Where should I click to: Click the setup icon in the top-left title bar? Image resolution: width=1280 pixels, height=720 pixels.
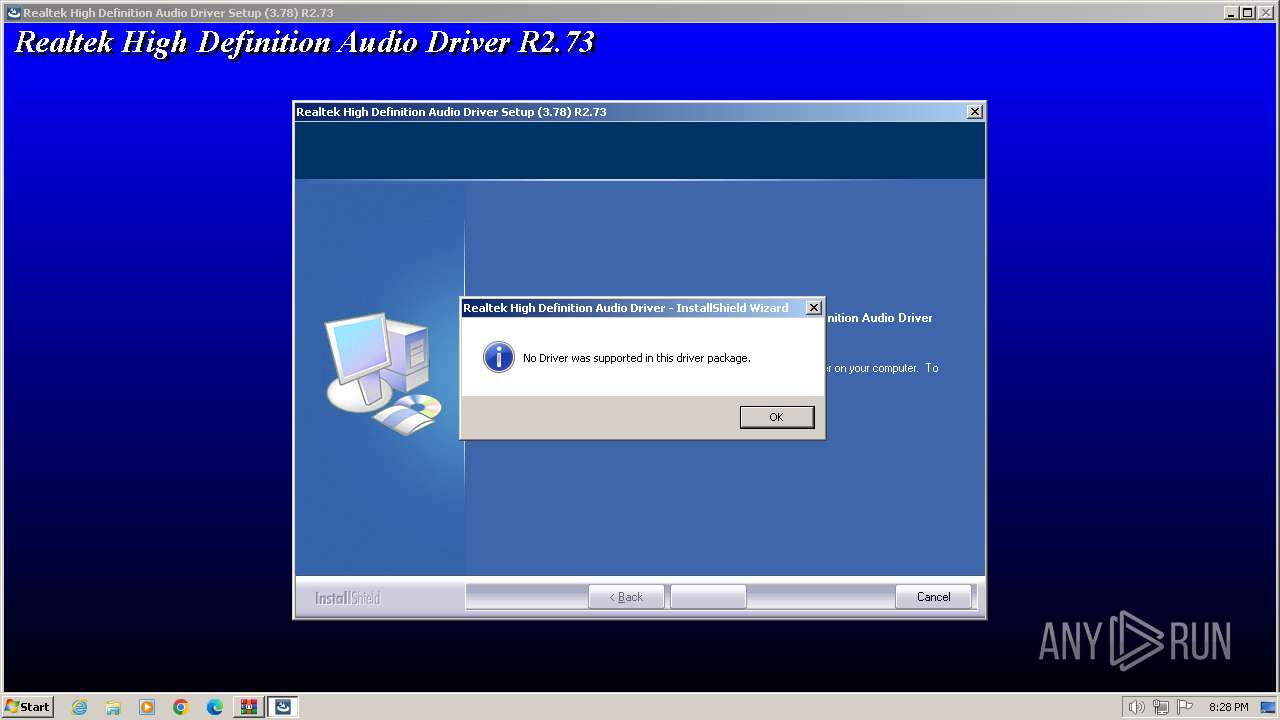13,12
